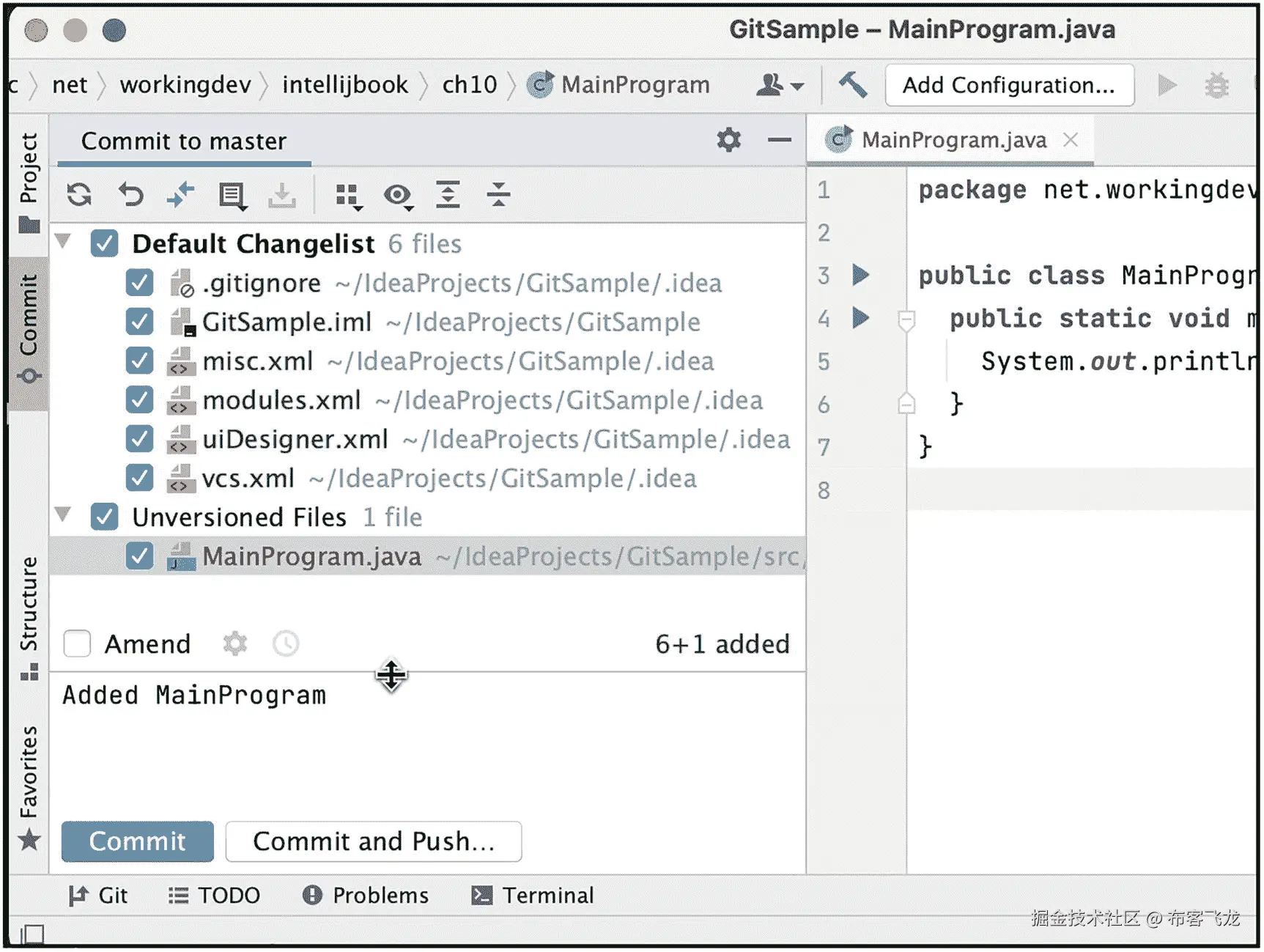Click the tool window quick access icon
The width and height of the screenshot is (1264, 952).
(x=32, y=934)
